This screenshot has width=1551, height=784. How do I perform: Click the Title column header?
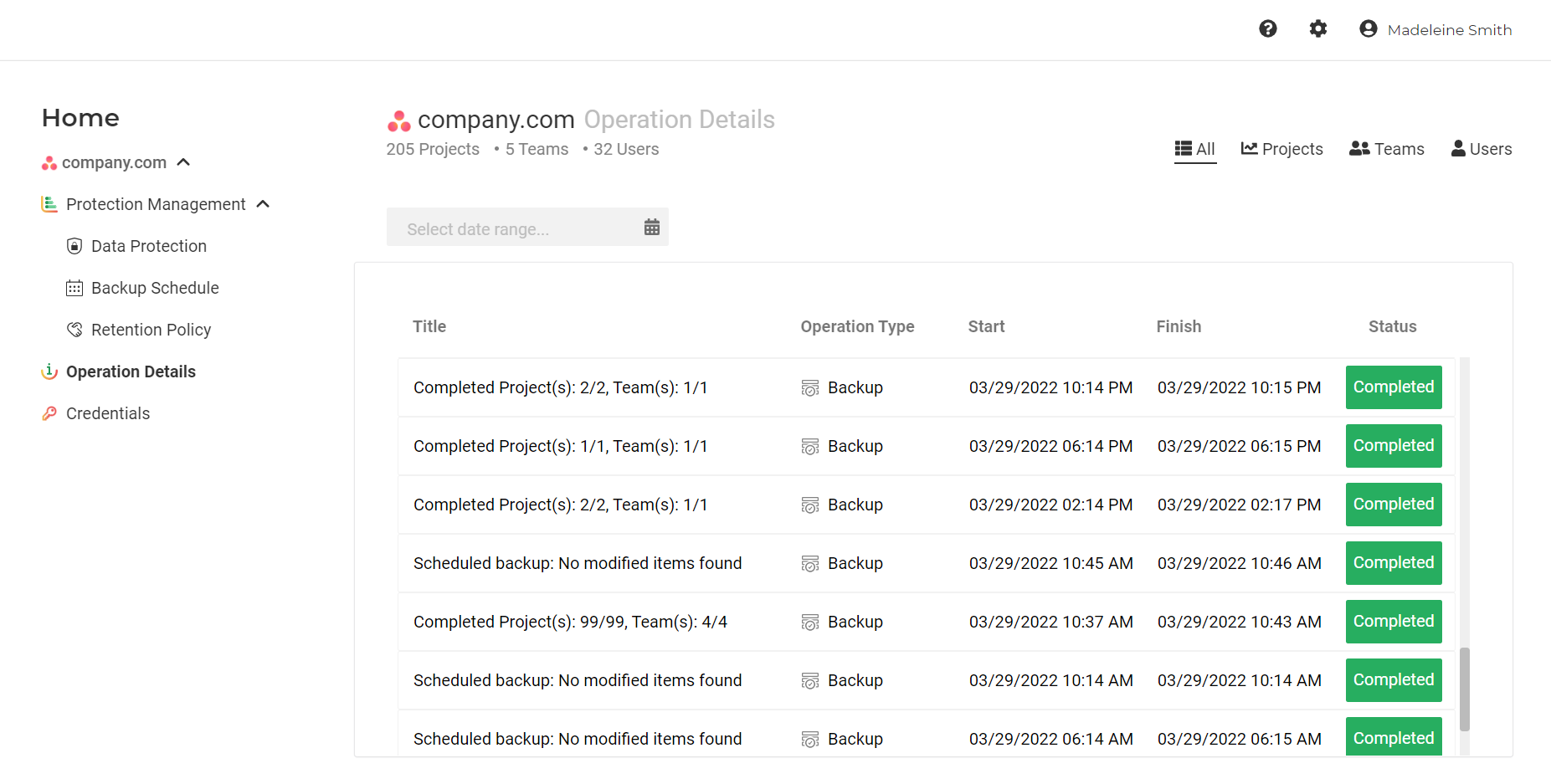pos(429,326)
